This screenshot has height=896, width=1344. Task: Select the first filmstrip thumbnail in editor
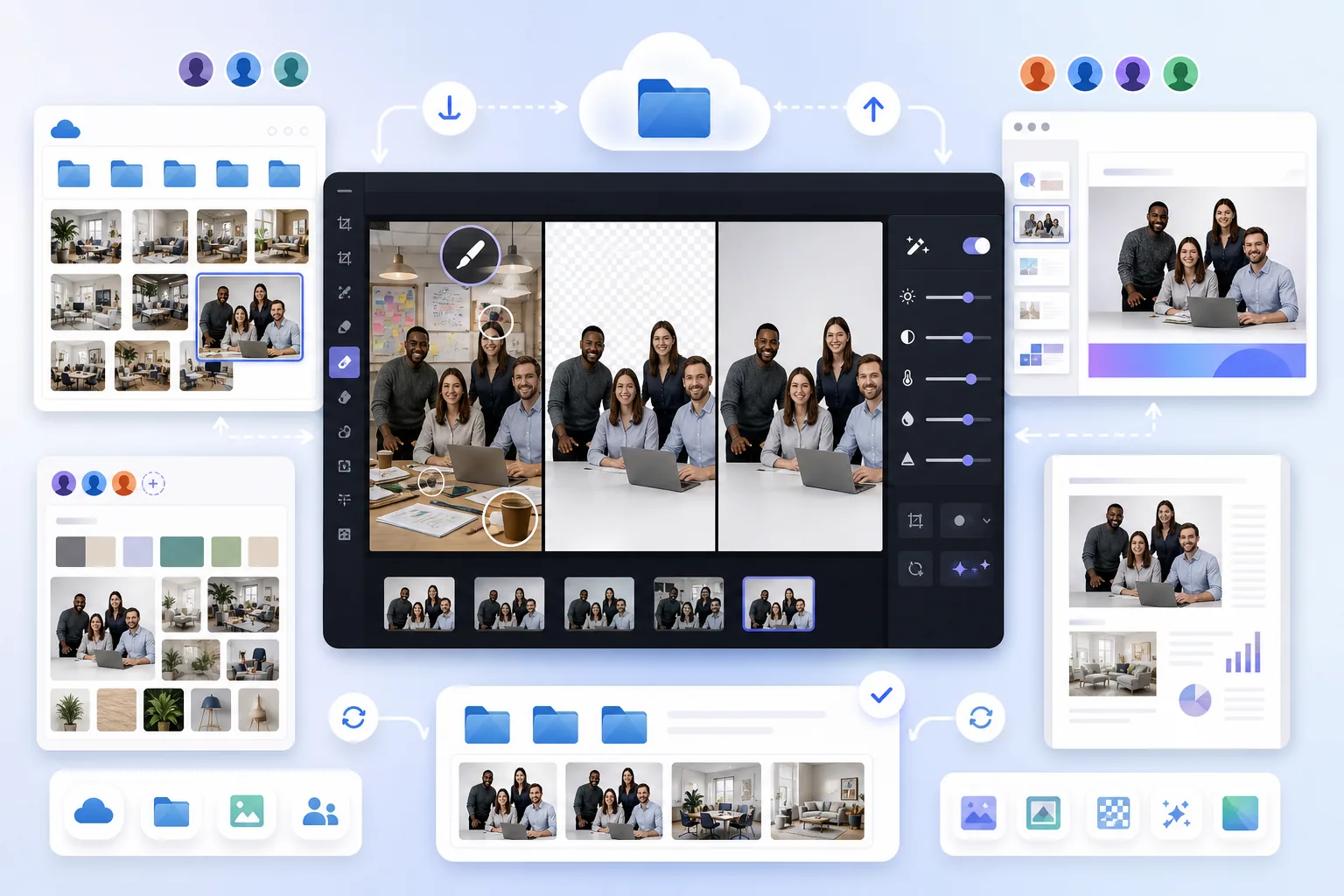coord(419,604)
